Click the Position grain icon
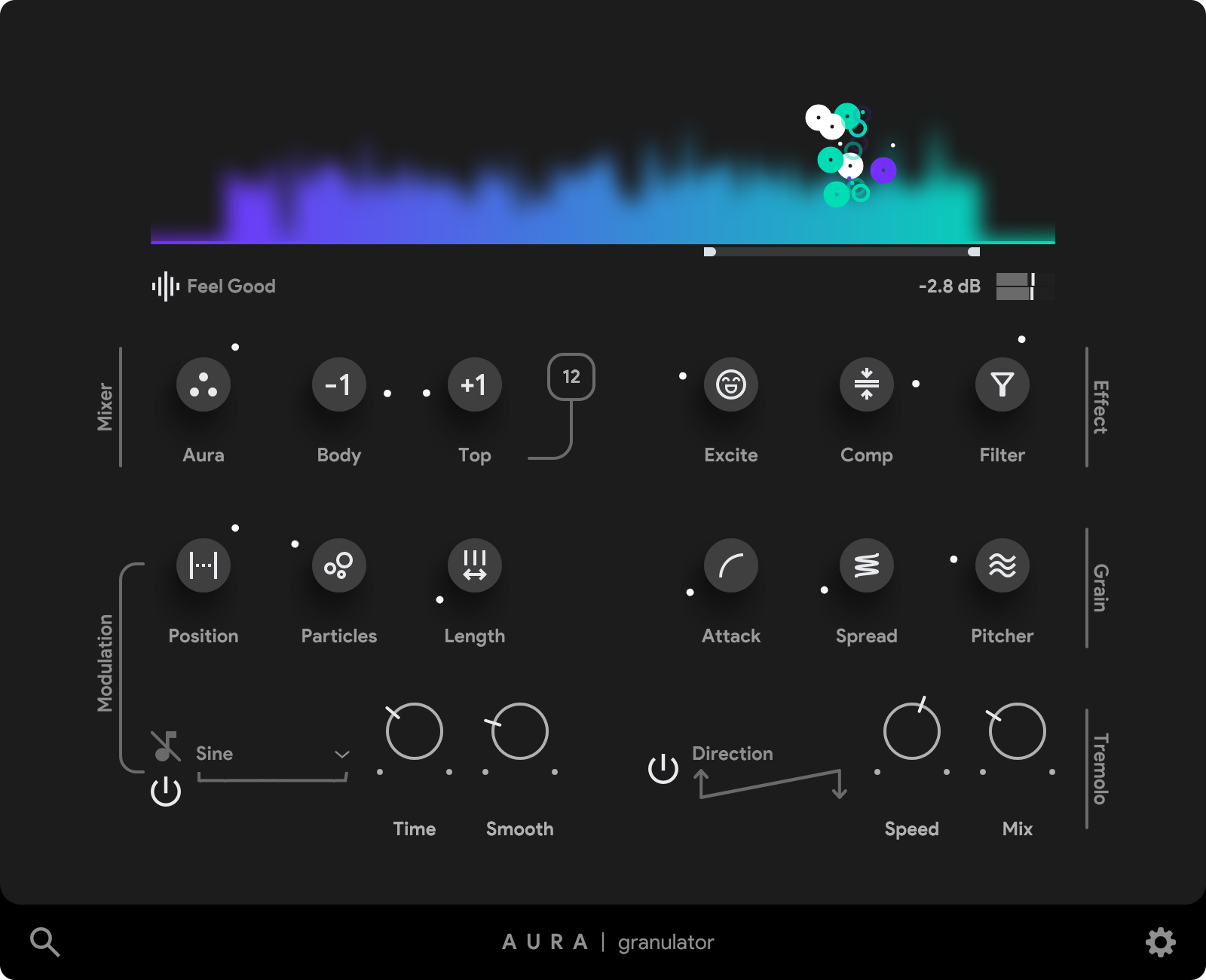The width and height of the screenshot is (1206, 980). 204,565
